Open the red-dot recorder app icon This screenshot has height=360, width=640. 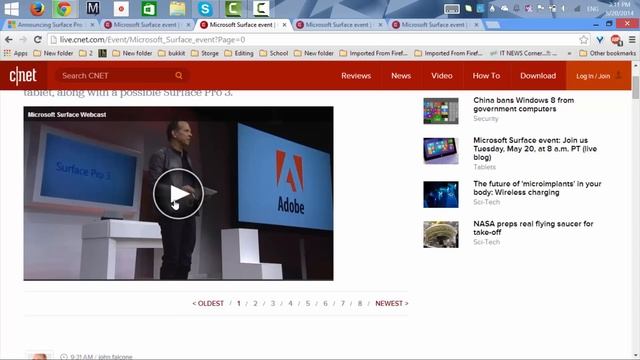click(x=121, y=8)
